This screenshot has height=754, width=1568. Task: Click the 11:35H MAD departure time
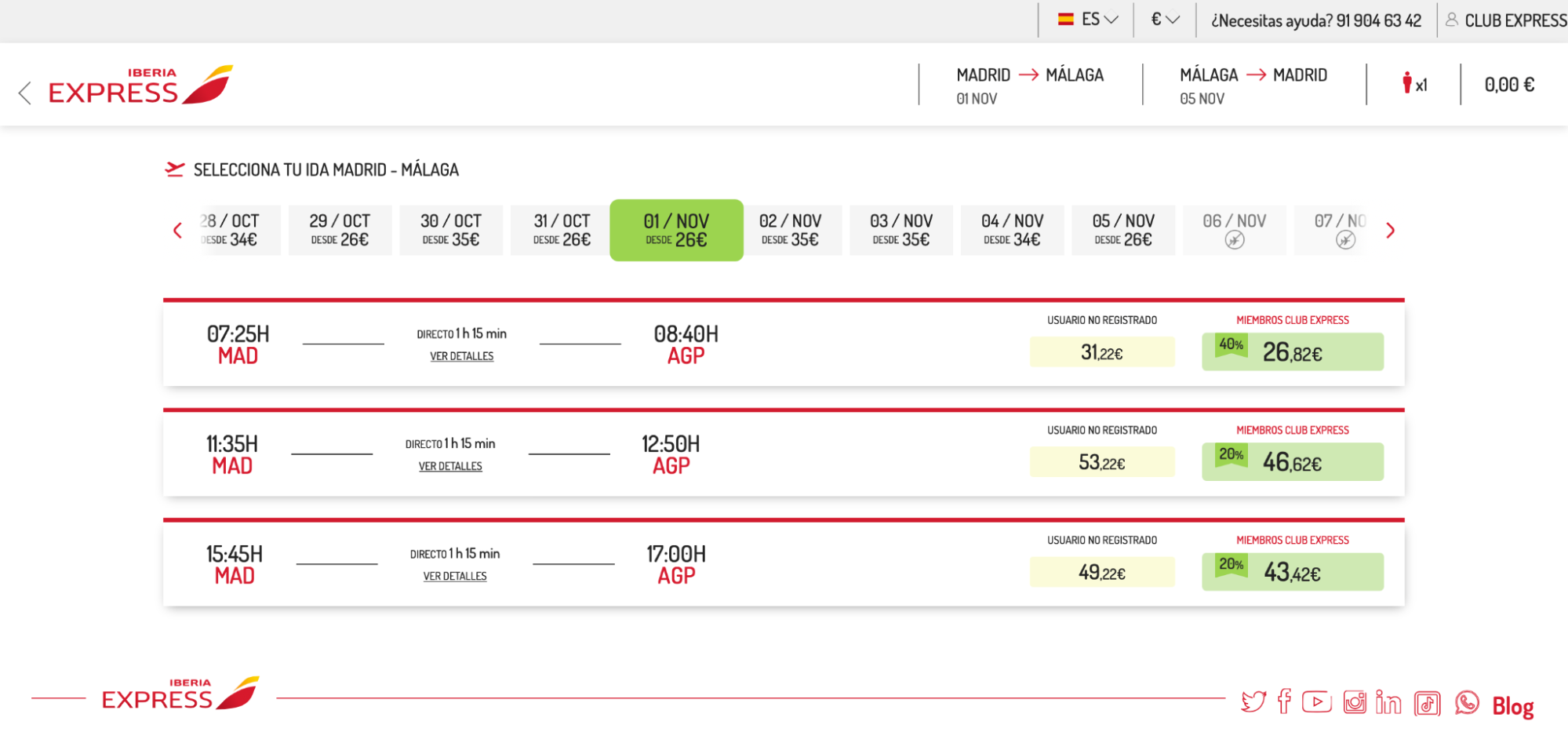[x=232, y=454]
